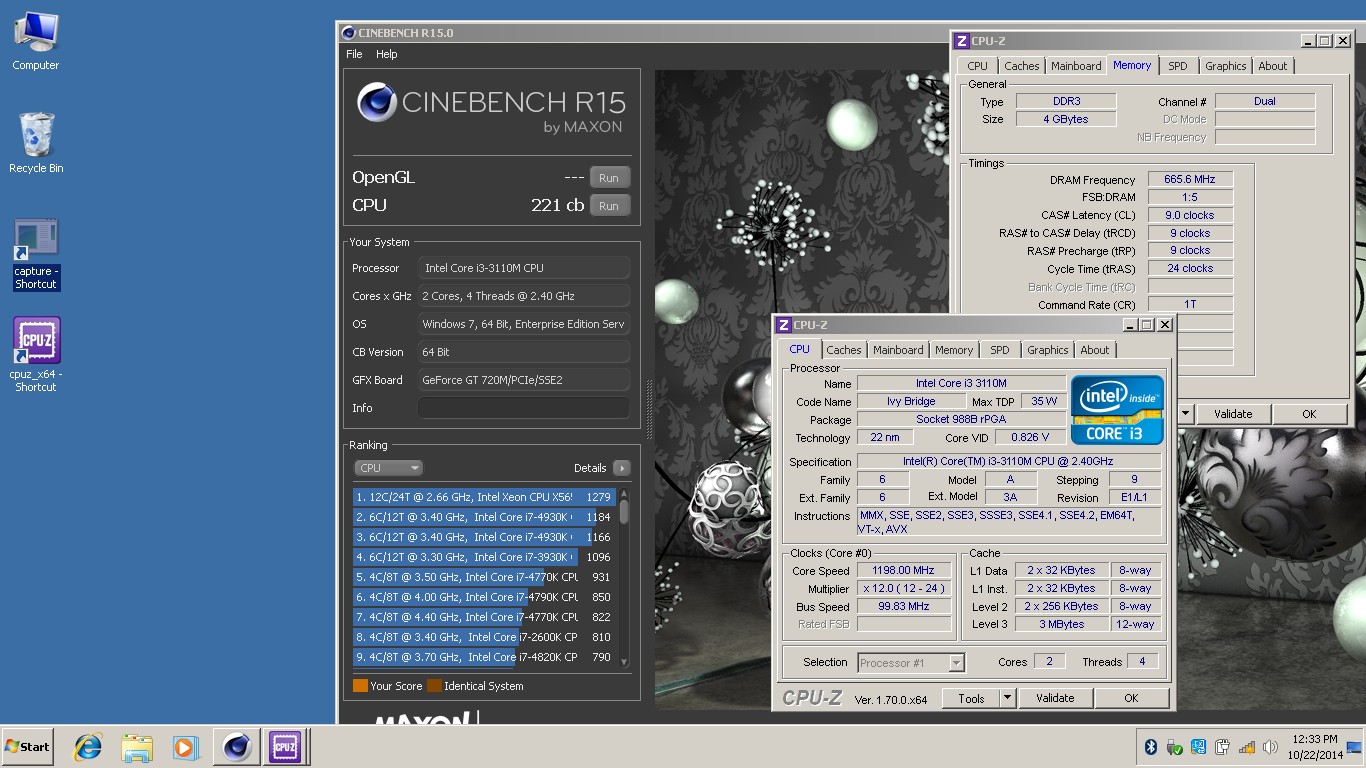Viewport: 1366px width, 768px height.
Task: Click Tools button in front CPU-Z
Action: 971,699
